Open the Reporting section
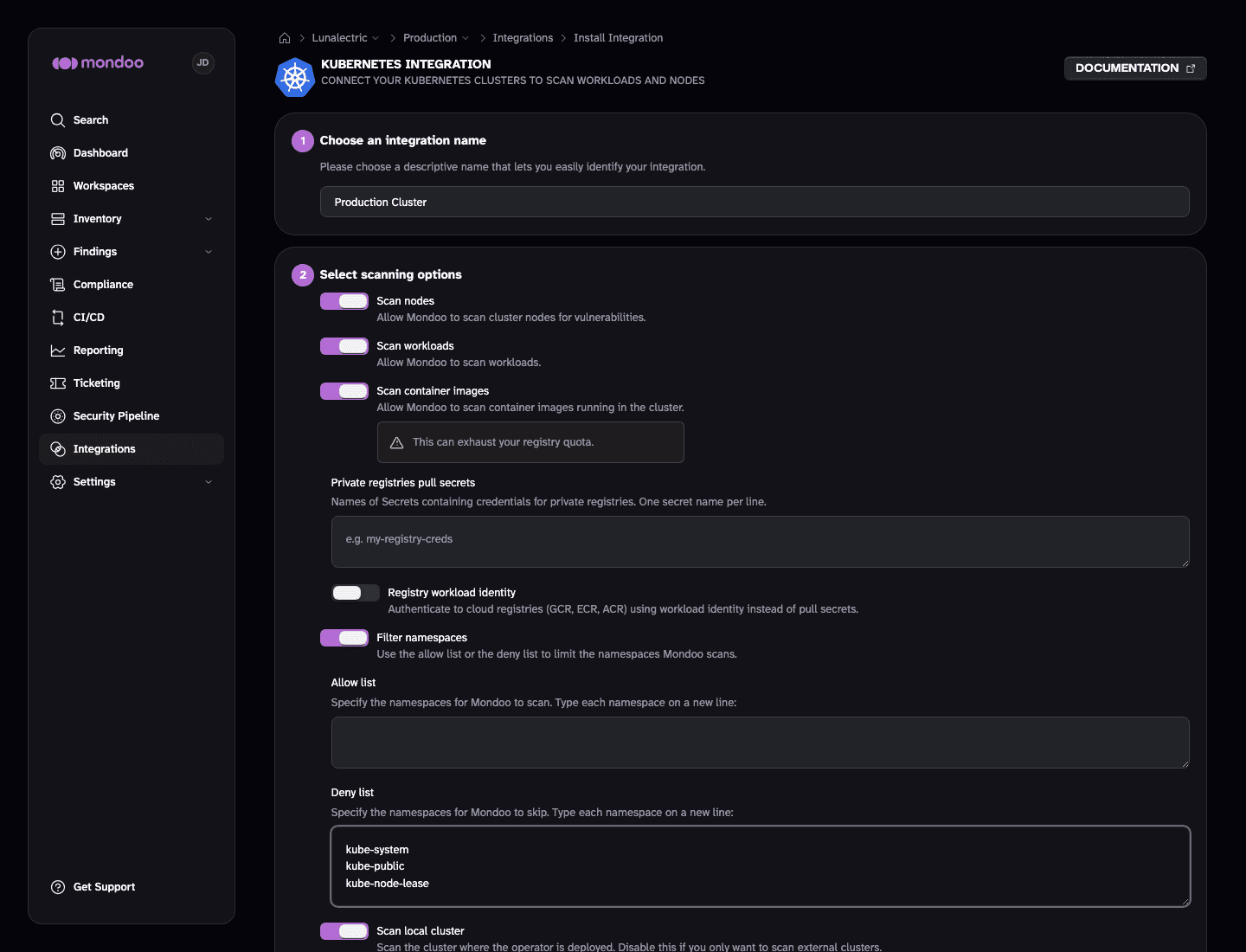 pyautogui.click(x=132, y=351)
